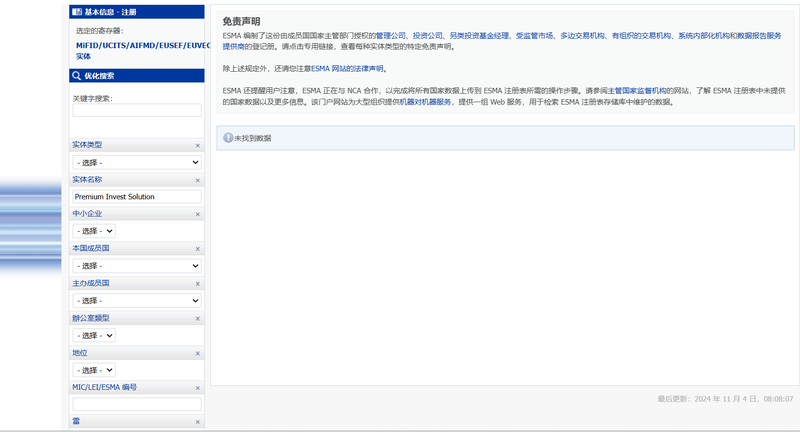Click the info icon beside 未找到数据

(x=228, y=138)
